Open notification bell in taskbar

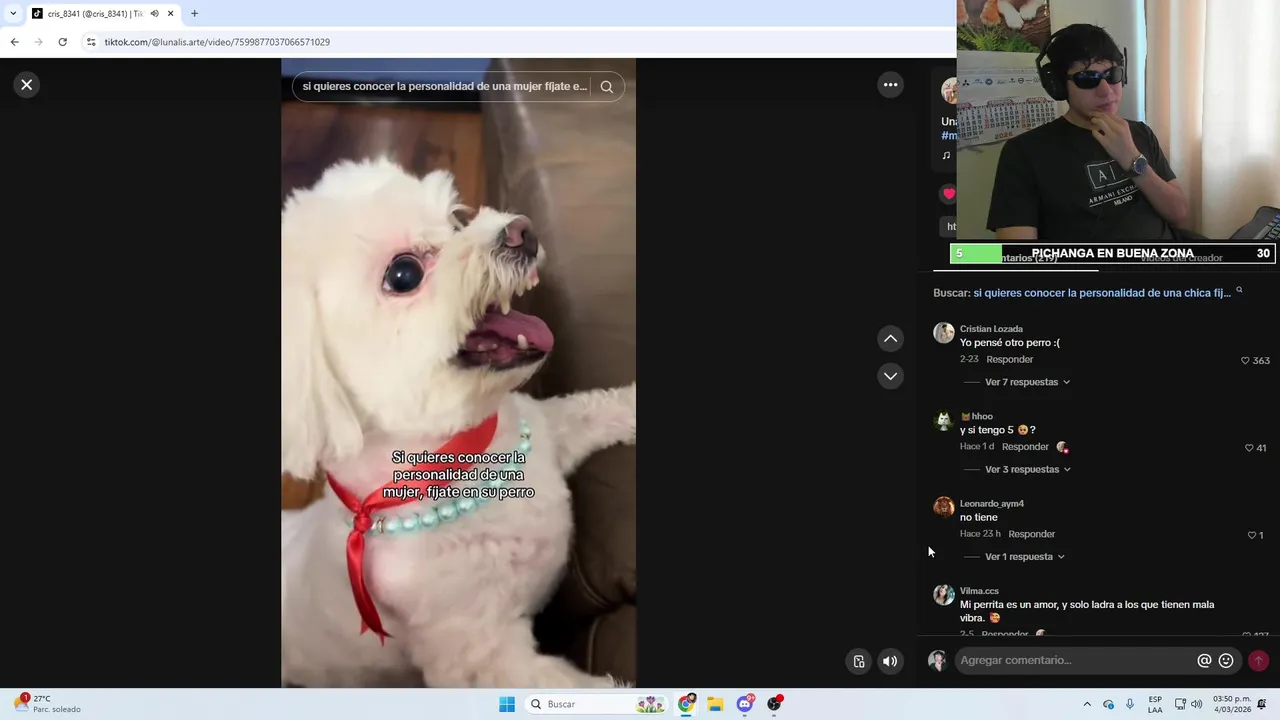(x=1262, y=704)
